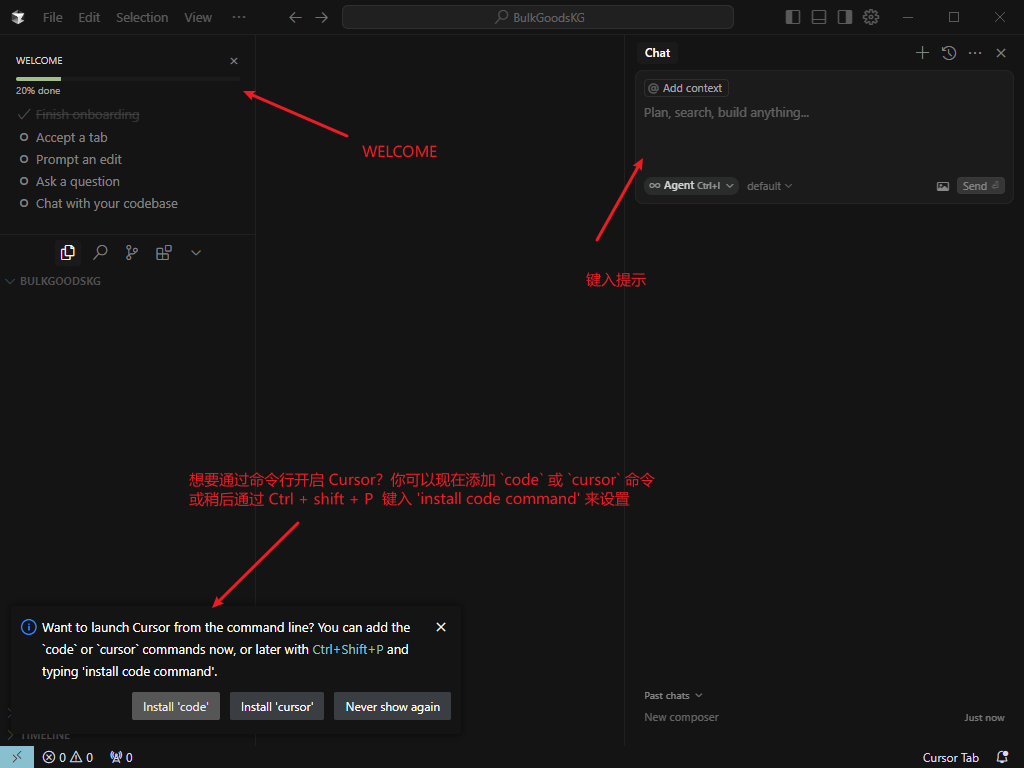Toggle the bottom panel layout
1024x768 pixels.
(x=819, y=17)
